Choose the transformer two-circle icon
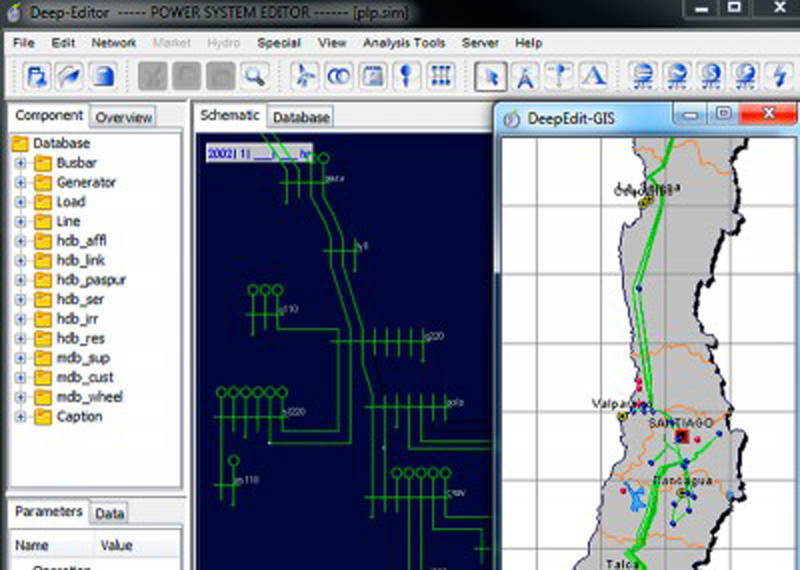The width and height of the screenshot is (800, 570). (340, 76)
